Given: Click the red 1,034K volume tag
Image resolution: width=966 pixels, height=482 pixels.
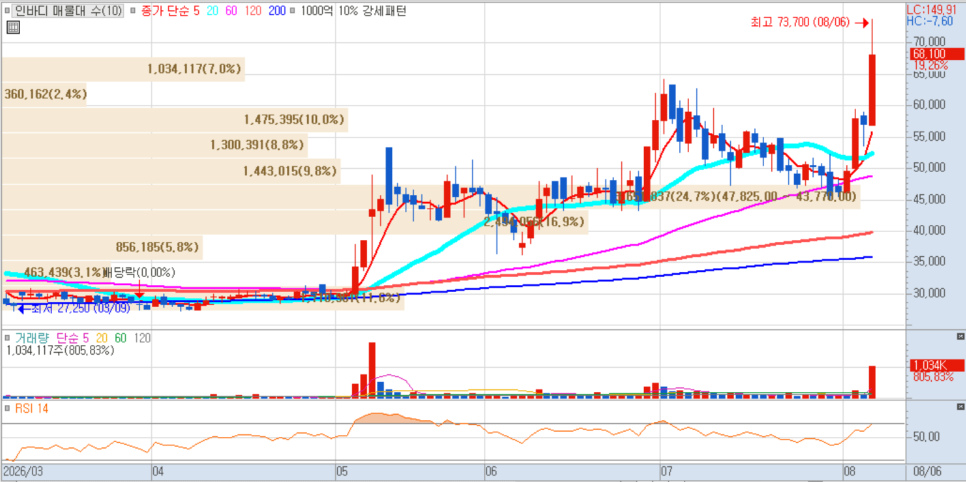Looking at the screenshot, I should (936, 366).
